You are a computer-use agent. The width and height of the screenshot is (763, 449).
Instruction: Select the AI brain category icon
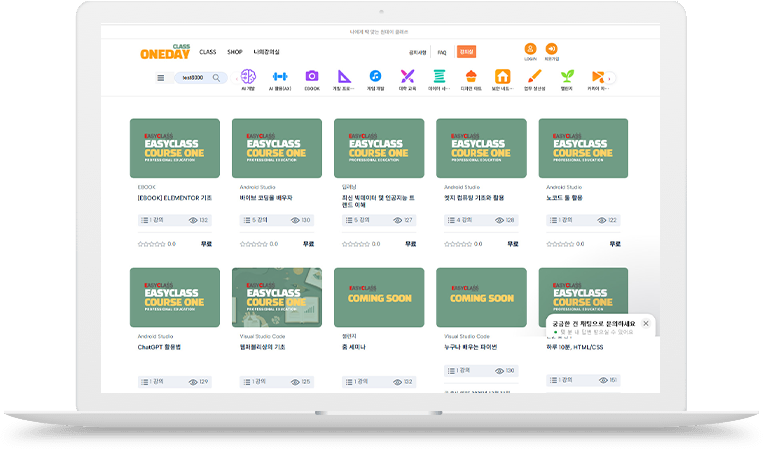249,76
